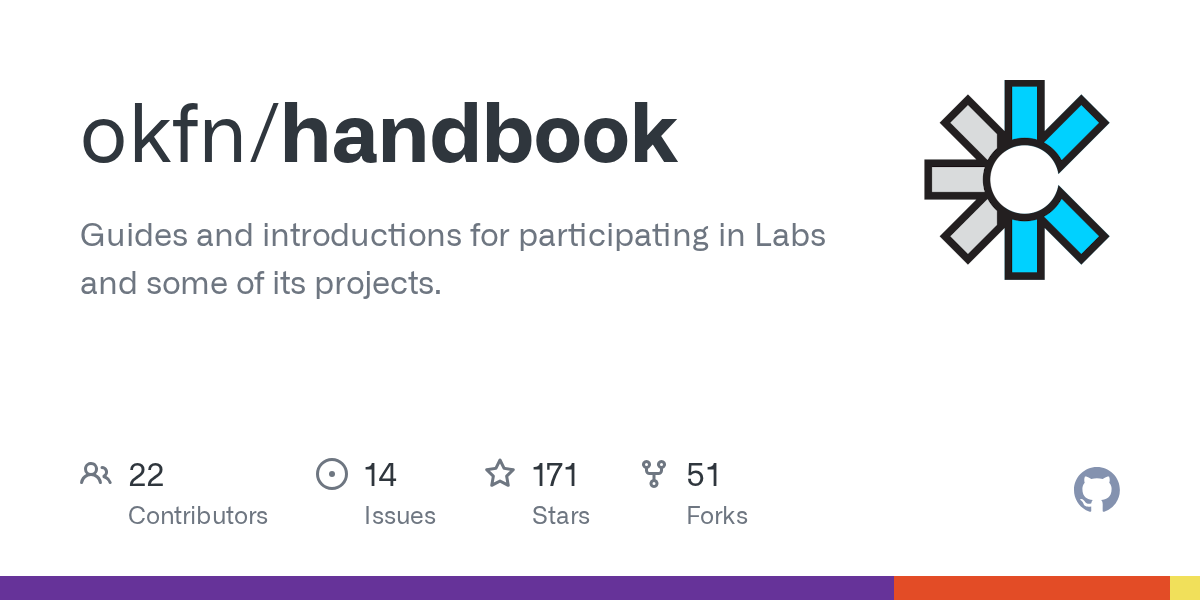Click the contributor count 22

[146, 474]
